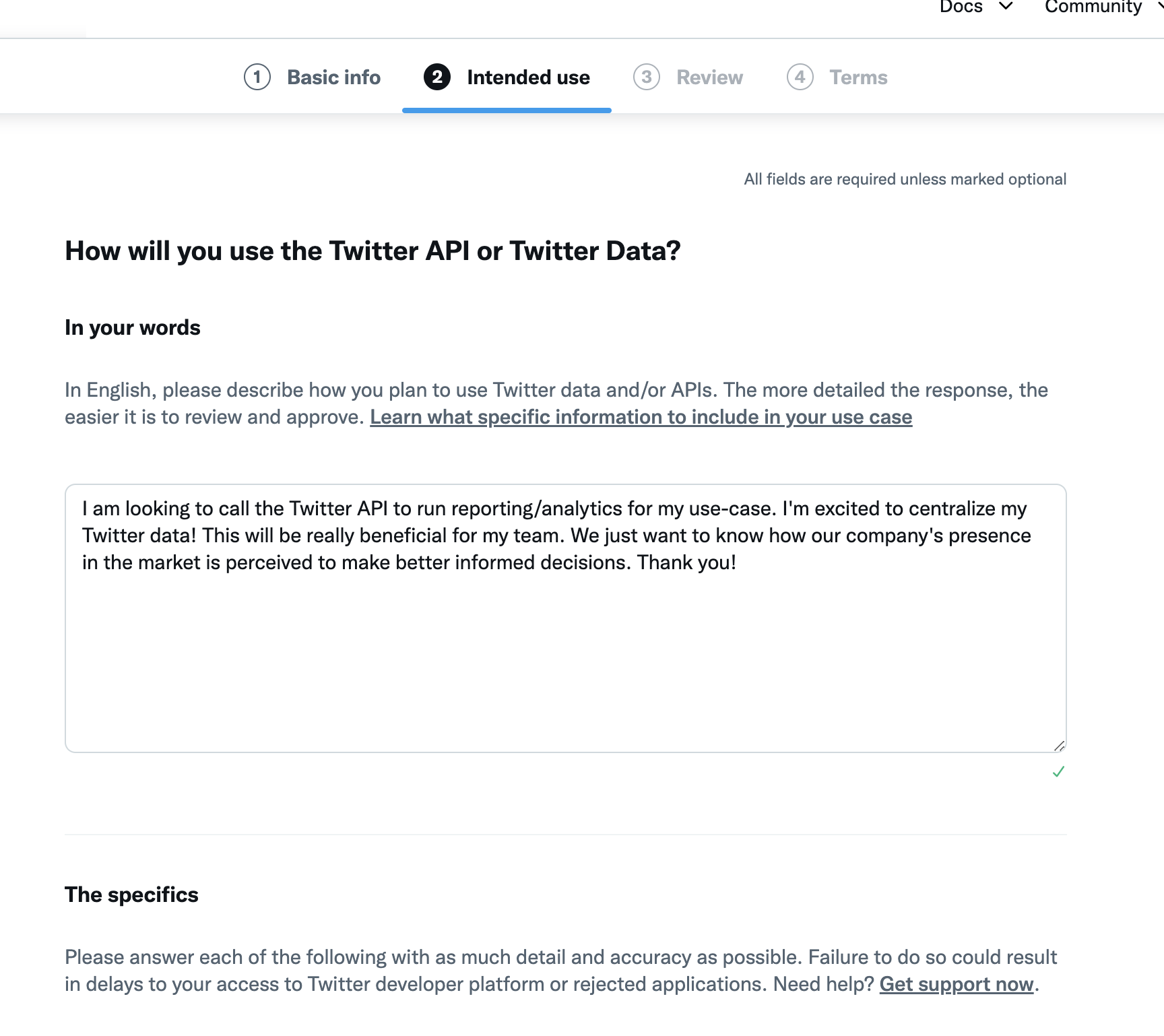
Task: Go to the Basic info step
Action: 333,77
